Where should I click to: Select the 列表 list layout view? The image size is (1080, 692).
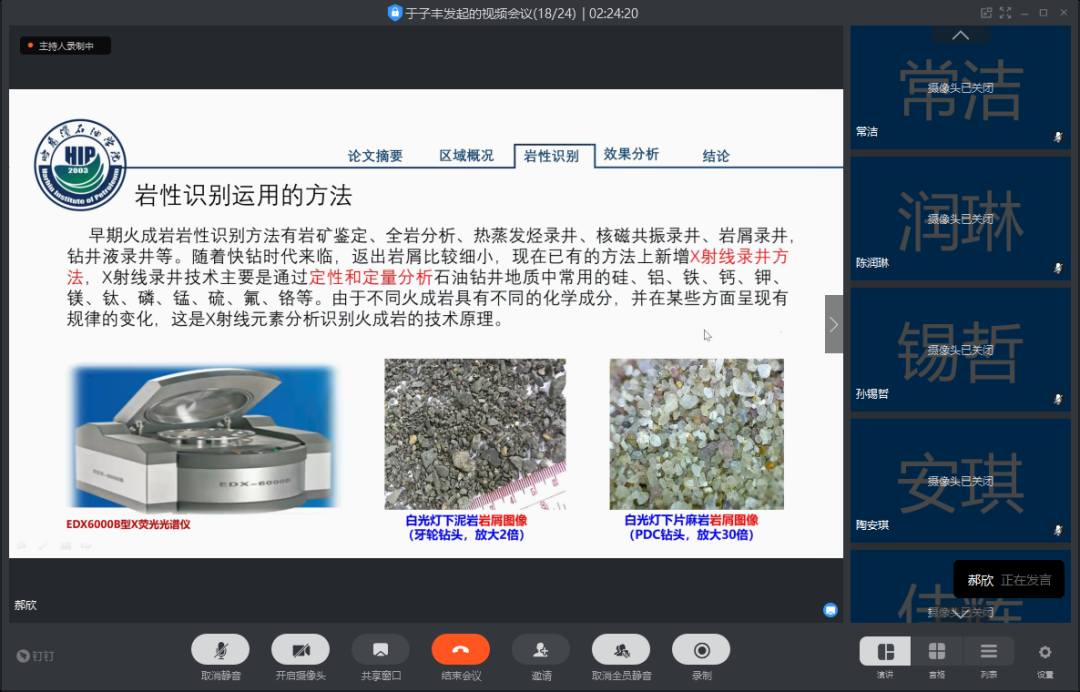pos(988,652)
